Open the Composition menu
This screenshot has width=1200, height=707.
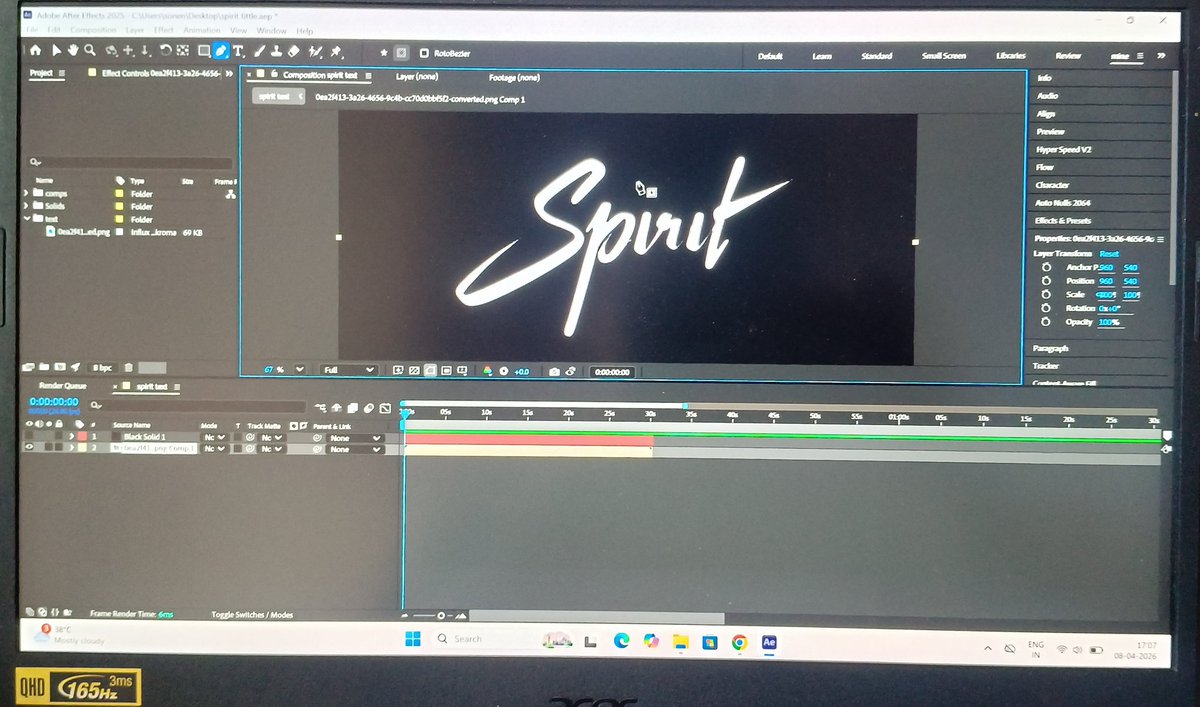coord(93,30)
